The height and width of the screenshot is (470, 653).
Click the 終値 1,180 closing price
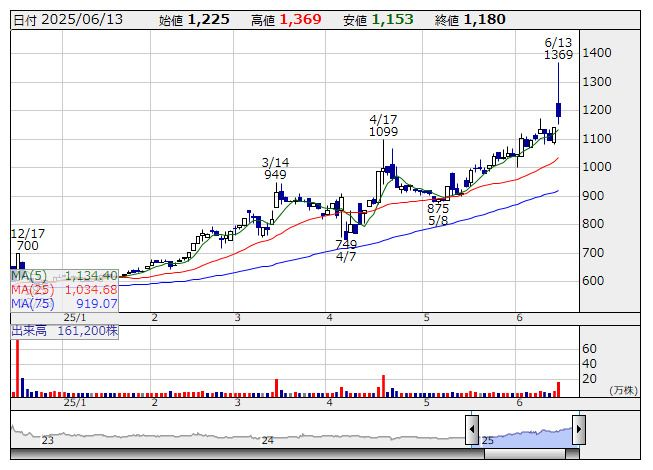click(470, 20)
